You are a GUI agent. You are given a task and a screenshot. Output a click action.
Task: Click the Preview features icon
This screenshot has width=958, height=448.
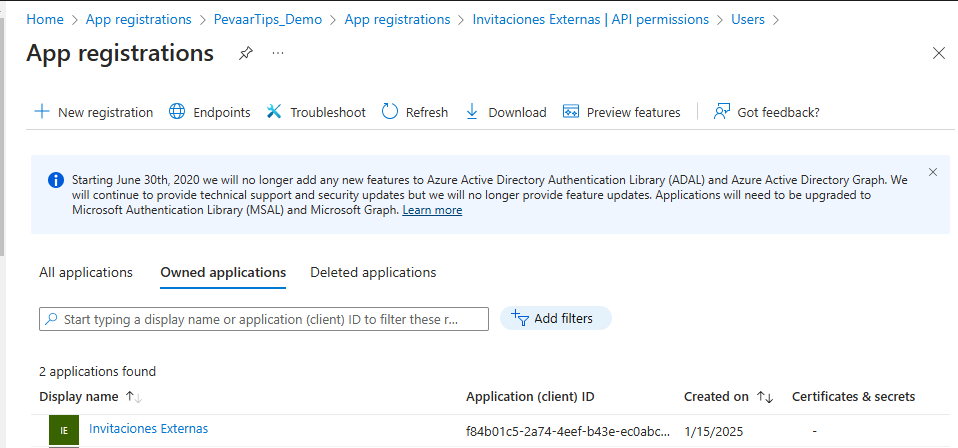pos(571,112)
